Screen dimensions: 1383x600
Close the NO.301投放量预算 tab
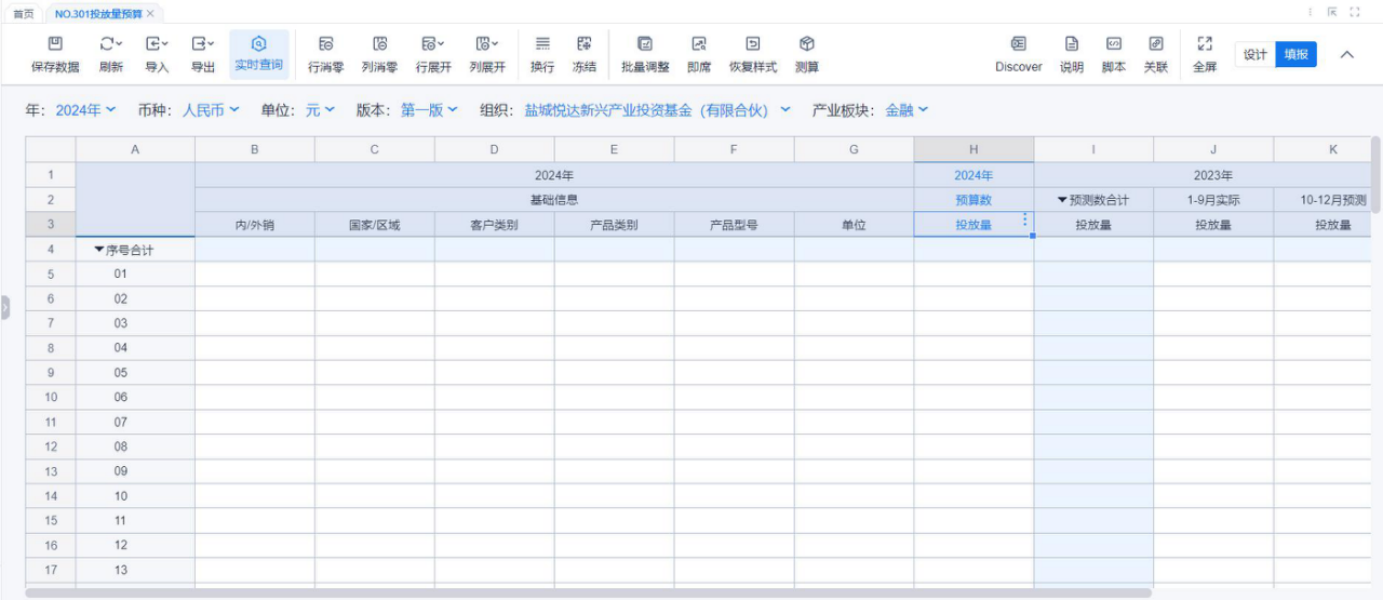click(150, 14)
